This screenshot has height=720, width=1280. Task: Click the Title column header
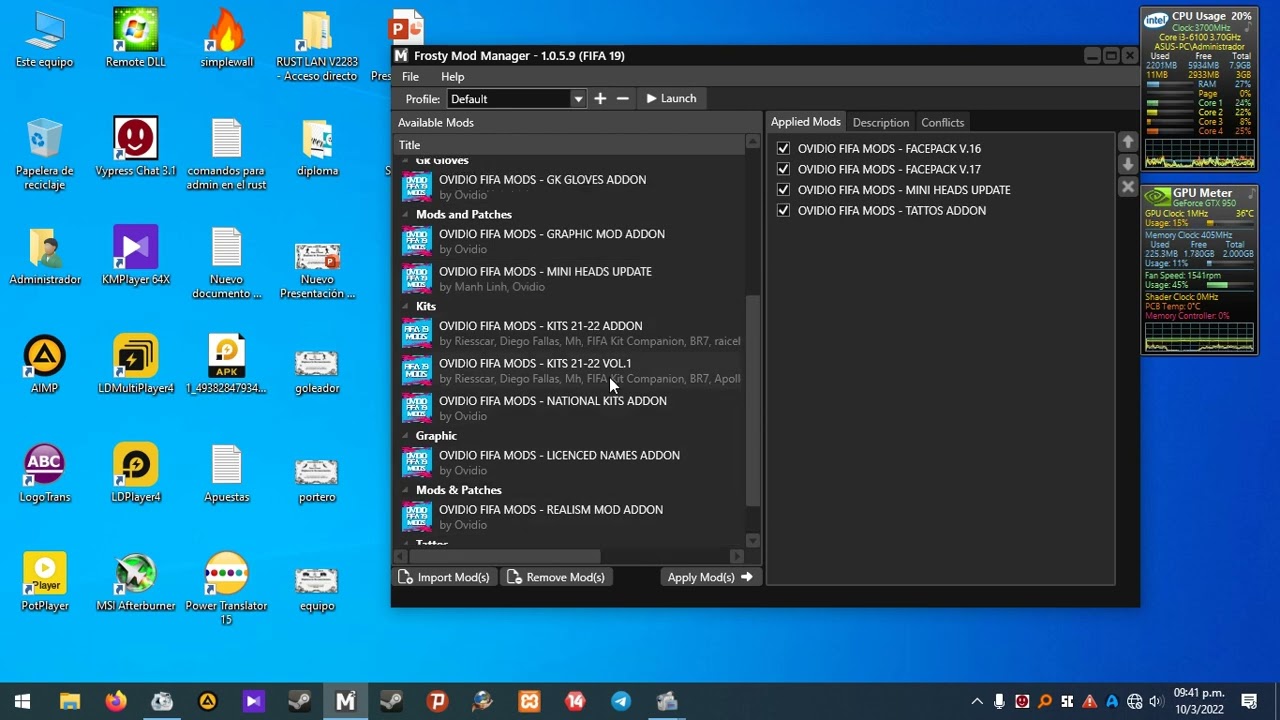(x=570, y=145)
